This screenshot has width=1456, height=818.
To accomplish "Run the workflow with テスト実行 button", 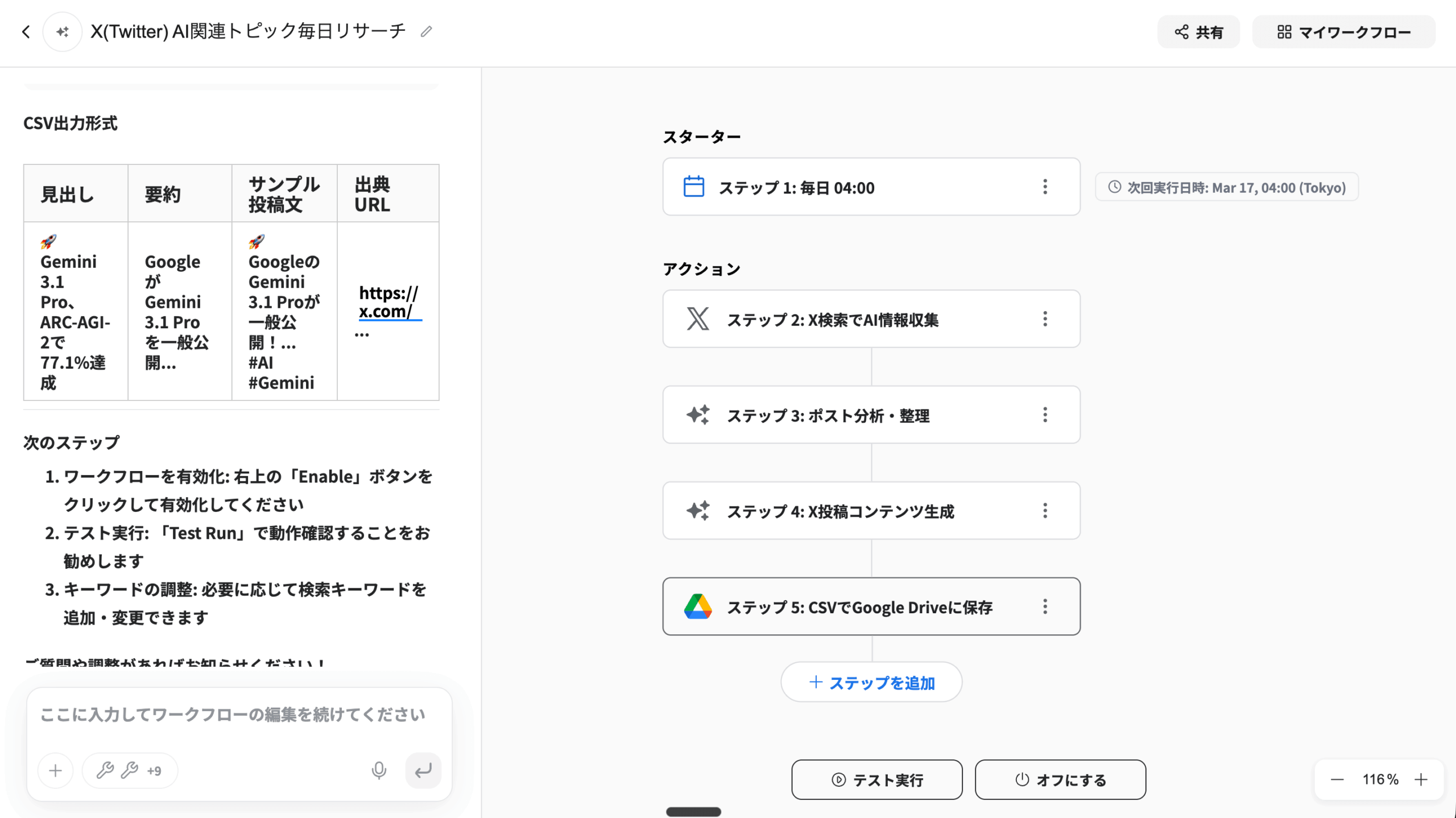I will tap(876, 780).
